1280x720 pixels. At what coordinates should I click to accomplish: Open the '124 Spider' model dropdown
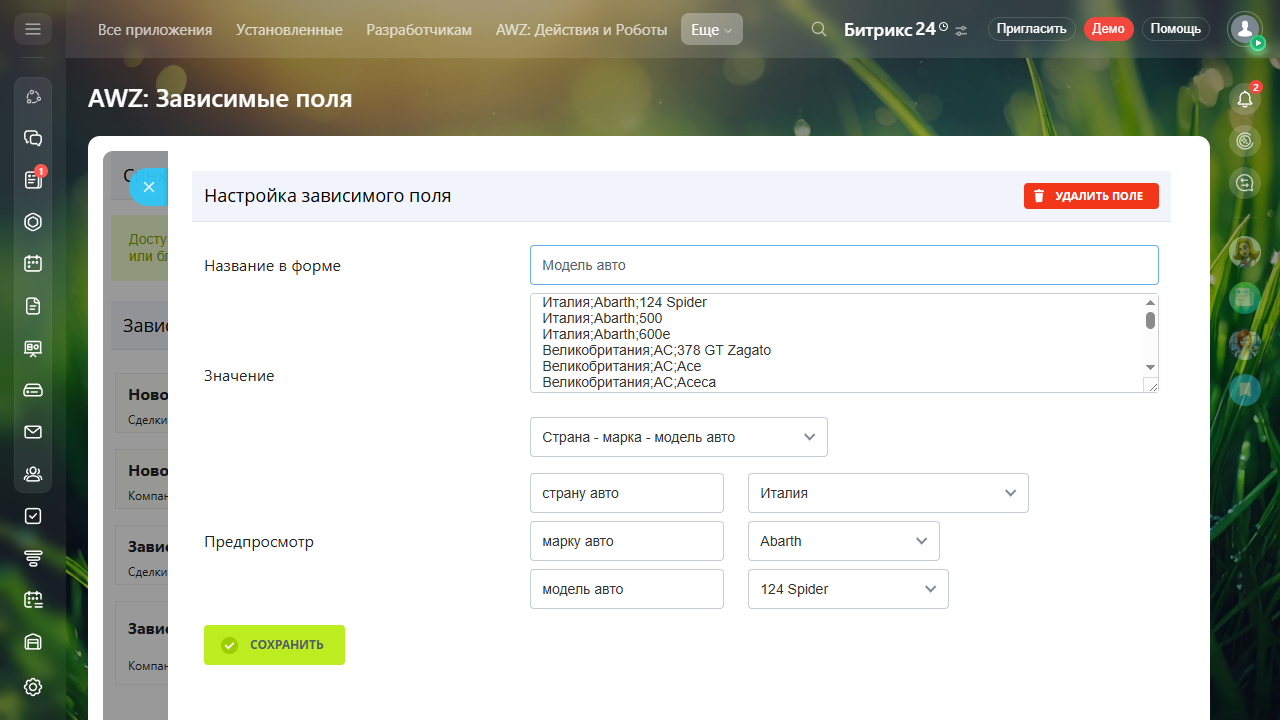(x=847, y=589)
